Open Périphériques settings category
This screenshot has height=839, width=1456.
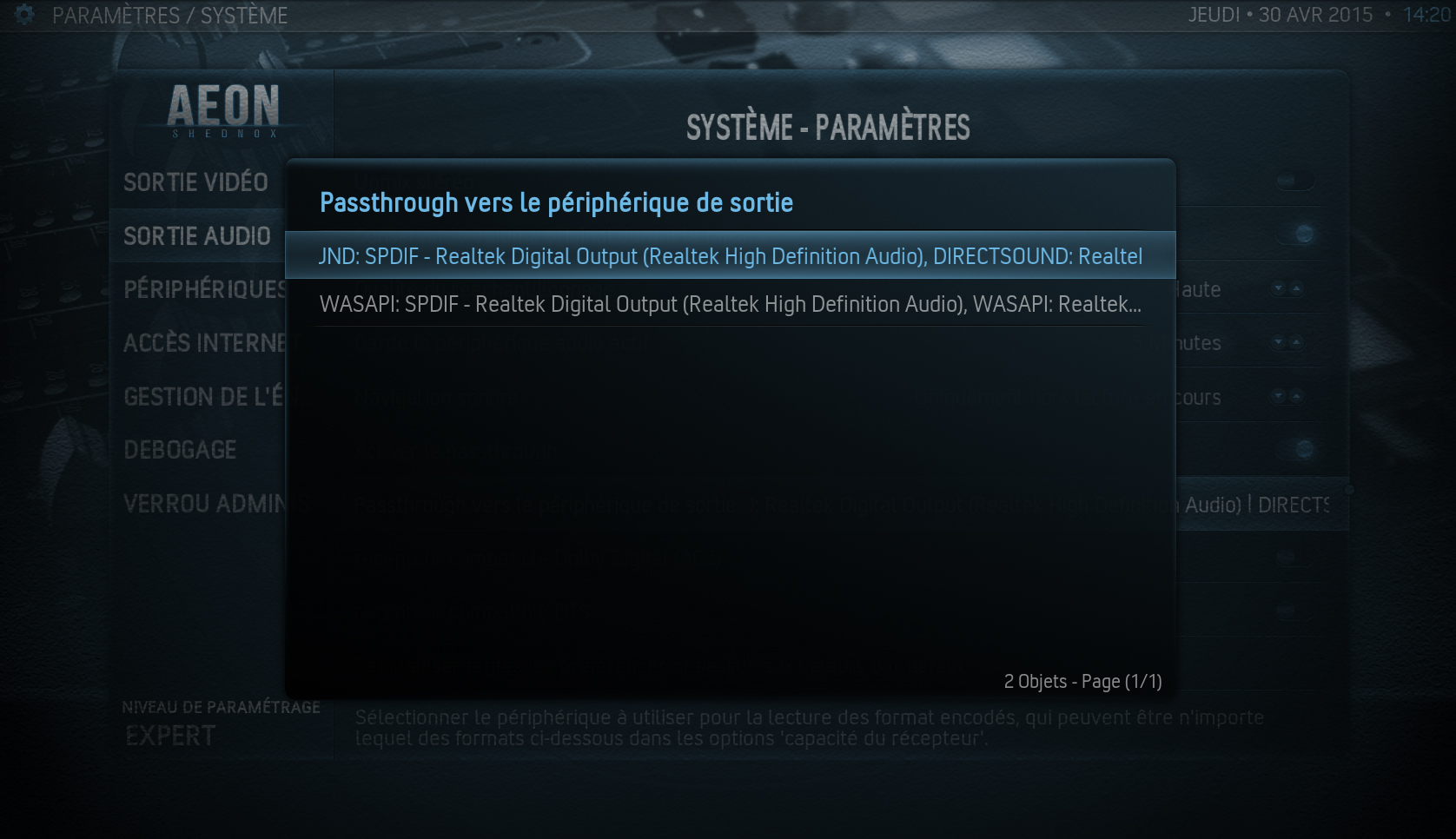coord(205,289)
